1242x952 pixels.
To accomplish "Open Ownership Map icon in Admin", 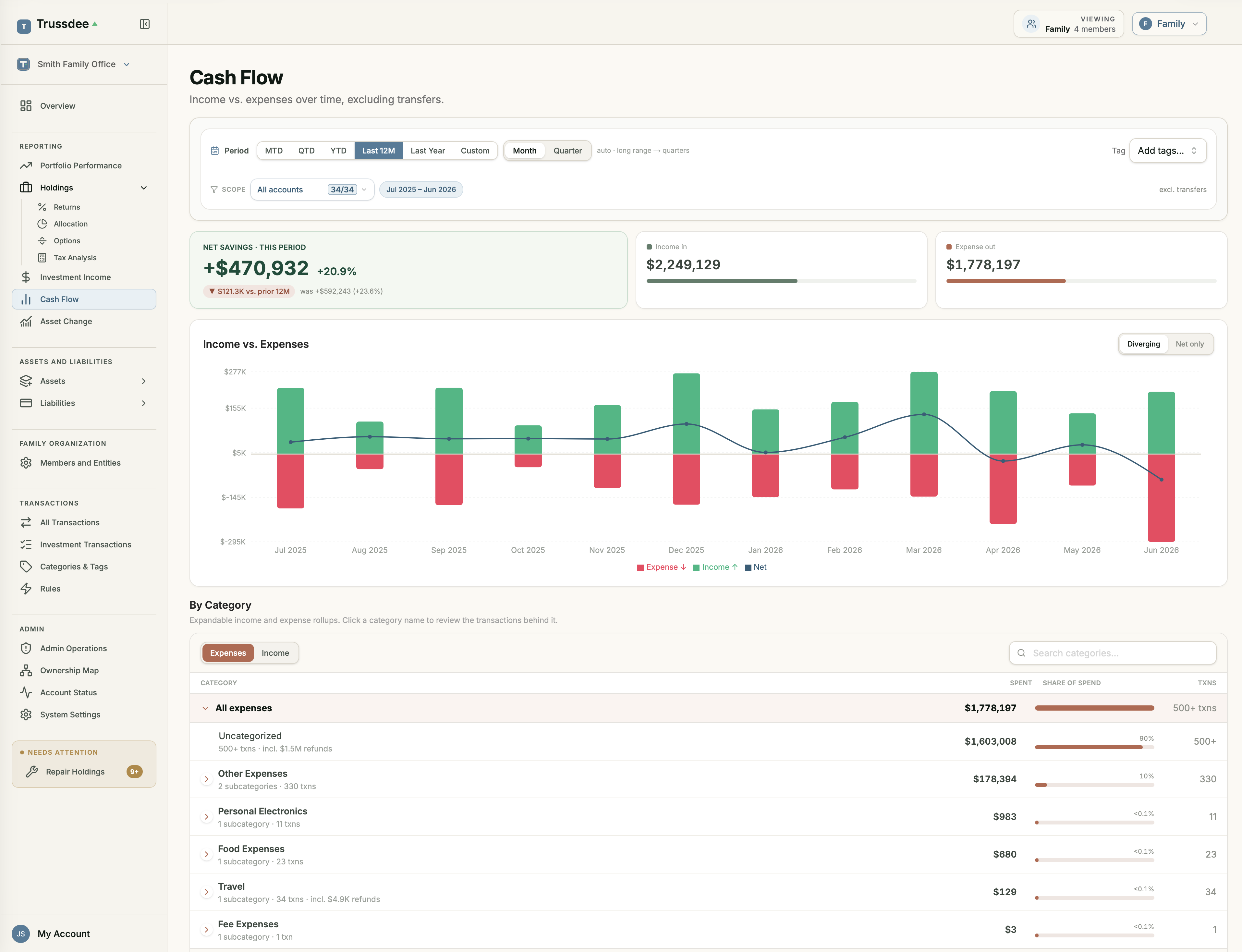I will click(26, 670).
